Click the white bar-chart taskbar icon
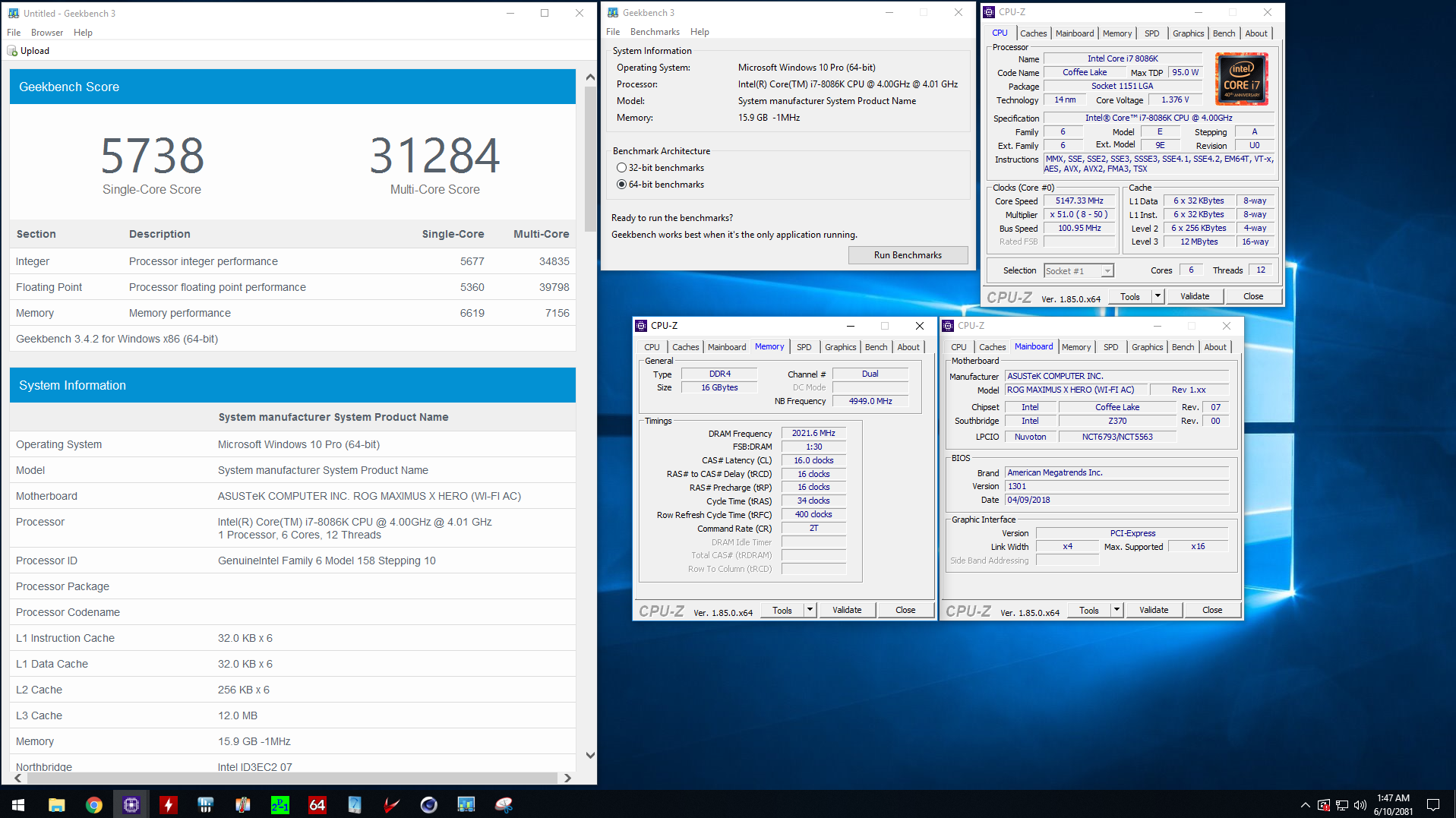Image resolution: width=1456 pixels, height=818 pixels. (205, 804)
